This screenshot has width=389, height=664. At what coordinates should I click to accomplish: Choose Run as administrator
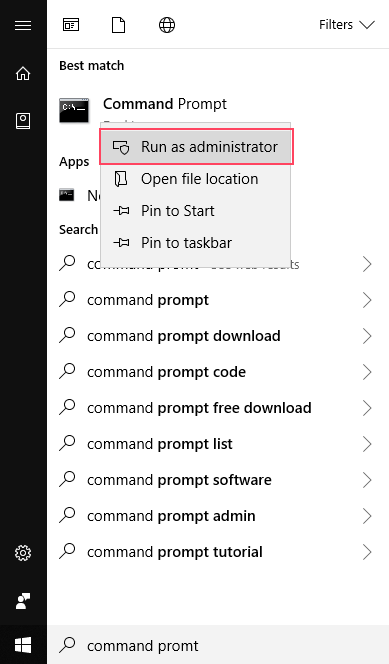point(197,147)
